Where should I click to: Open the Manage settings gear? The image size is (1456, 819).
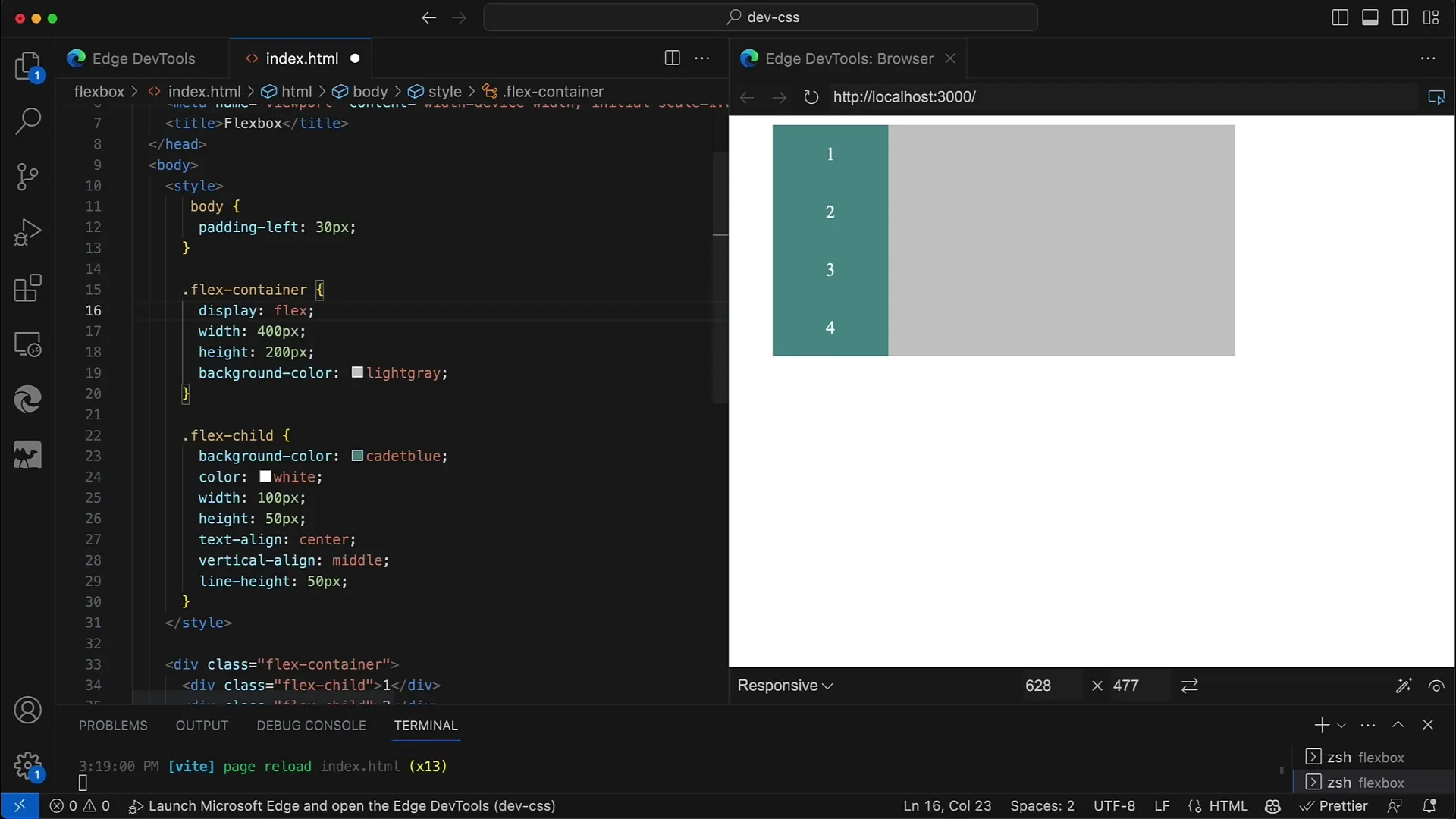pos(28,766)
